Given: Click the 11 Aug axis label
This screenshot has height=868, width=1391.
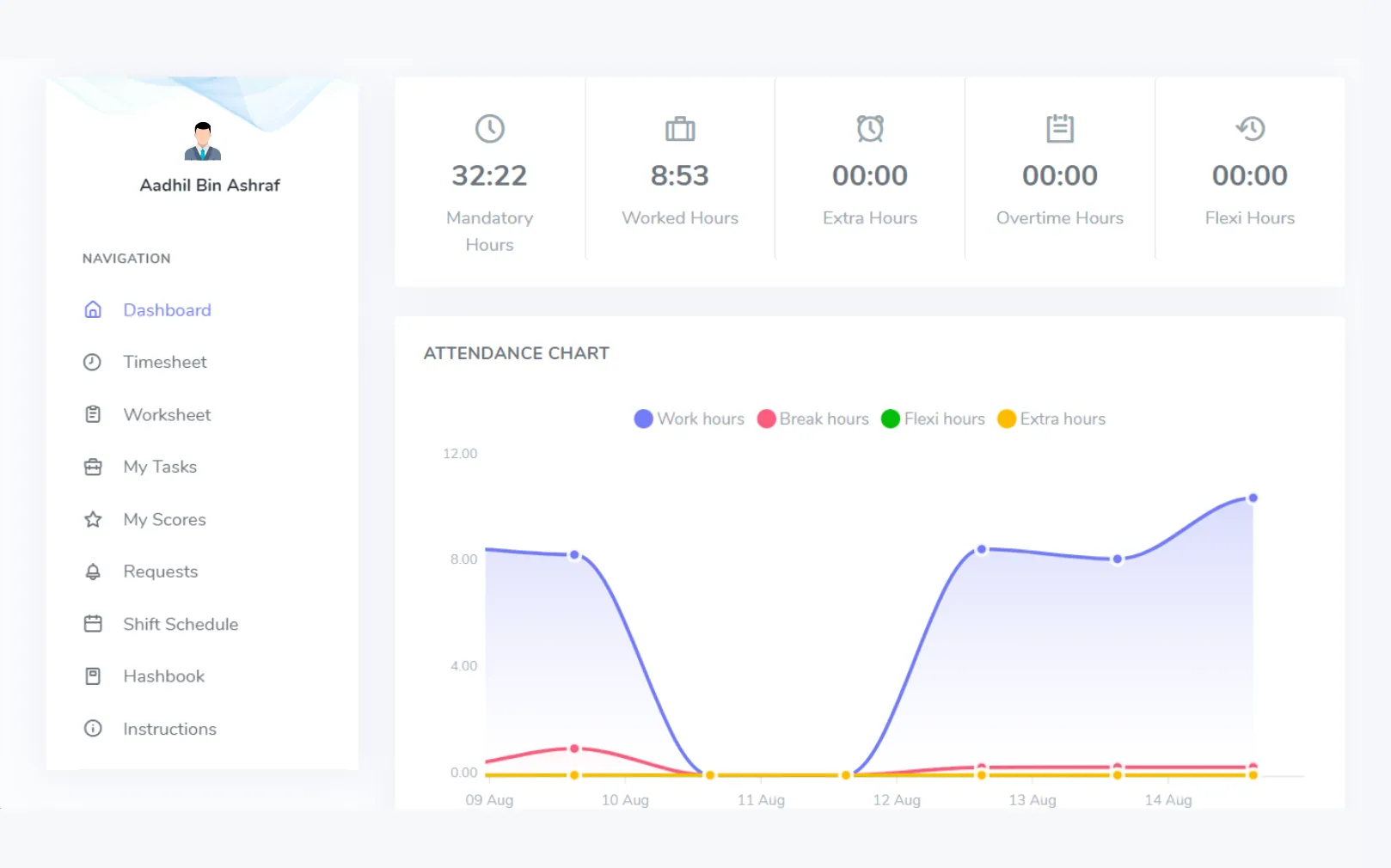Looking at the screenshot, I should coord(761,799).
